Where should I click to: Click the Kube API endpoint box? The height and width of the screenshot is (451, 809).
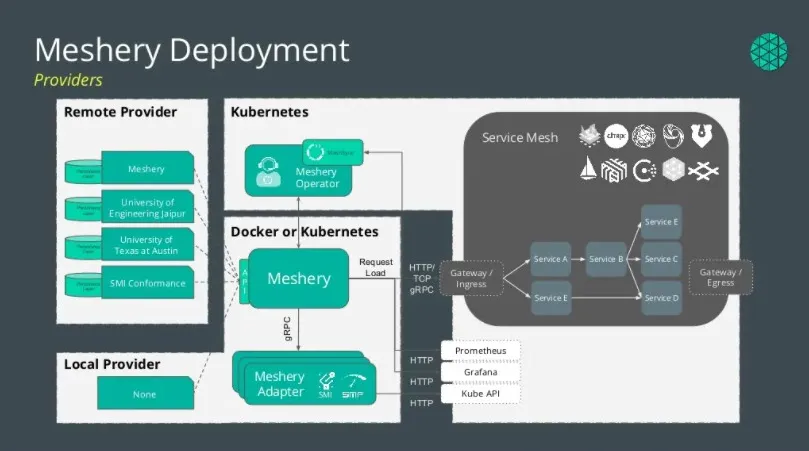(x=481, y=394)
